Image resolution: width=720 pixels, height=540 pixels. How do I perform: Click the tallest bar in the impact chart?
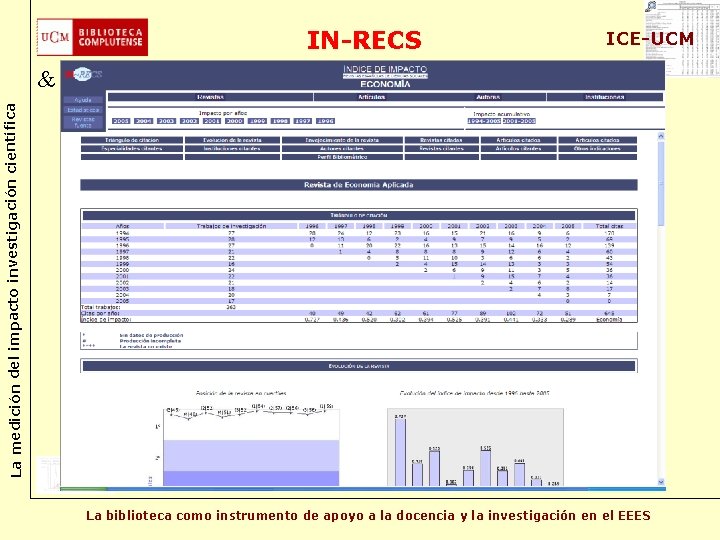400,450
